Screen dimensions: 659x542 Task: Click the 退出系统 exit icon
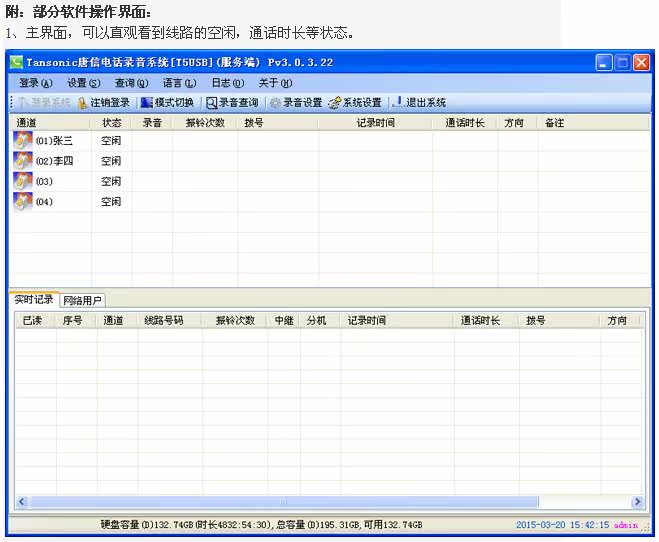point(397,102)
